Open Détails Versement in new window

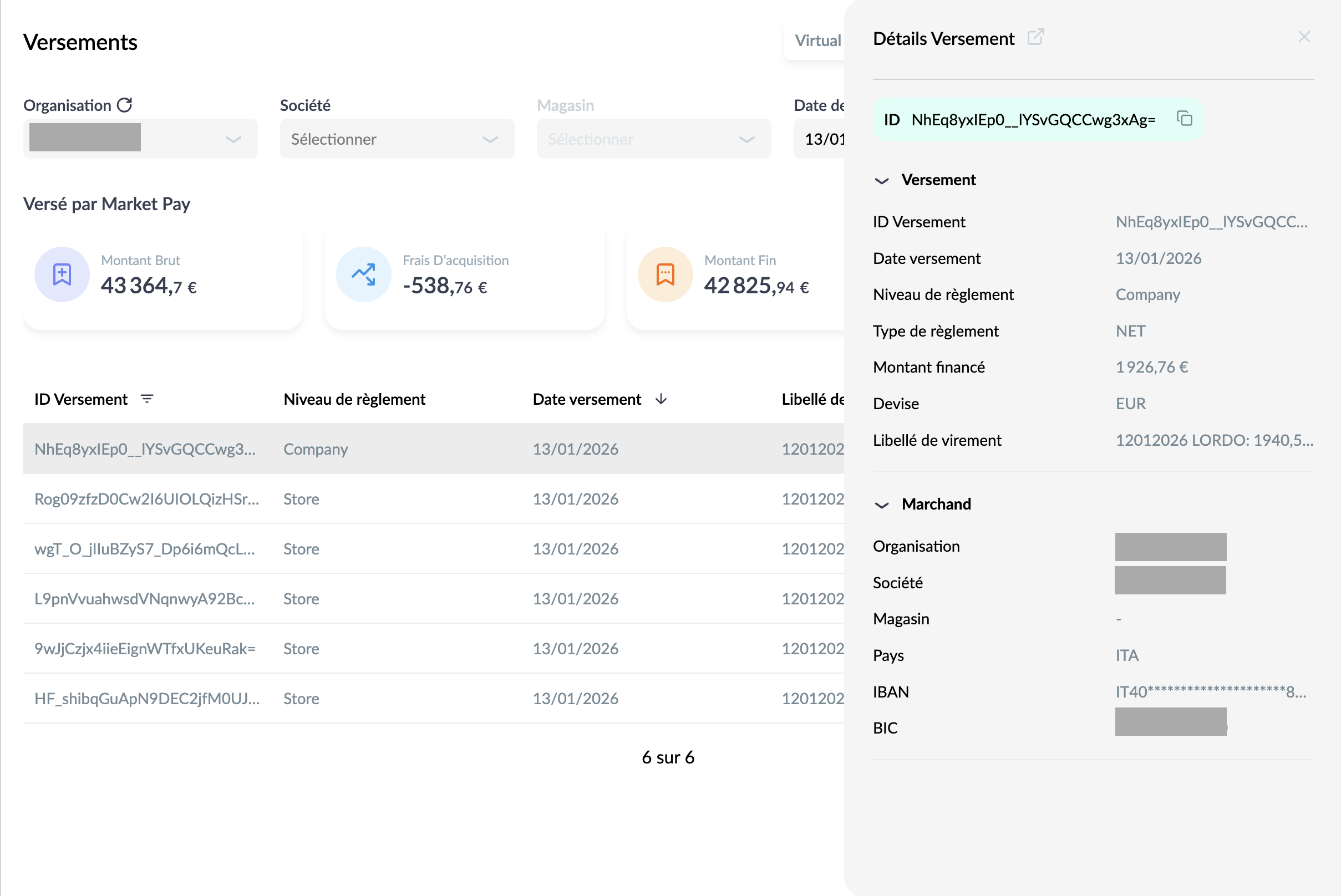(1035, 37)
